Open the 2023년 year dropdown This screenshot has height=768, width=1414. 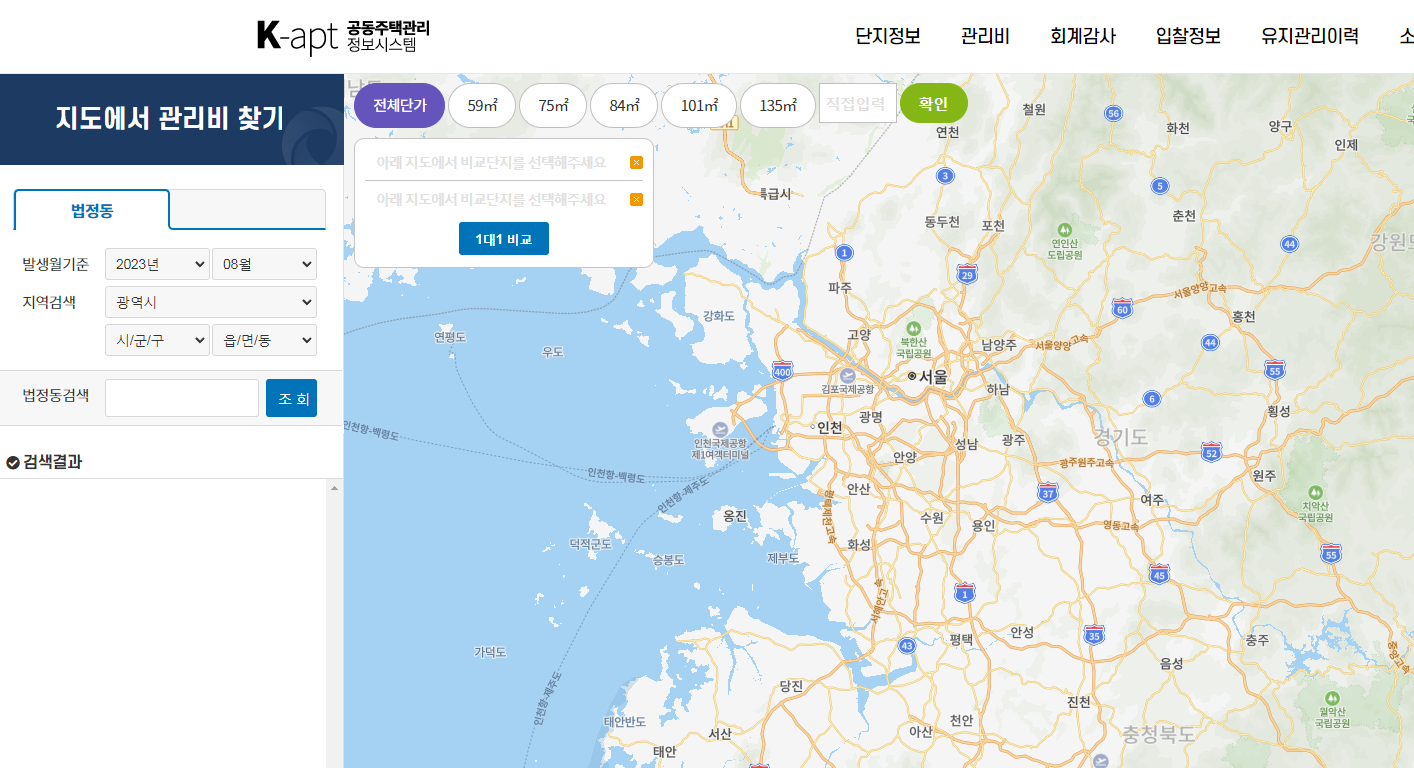[x=157, y=264]
